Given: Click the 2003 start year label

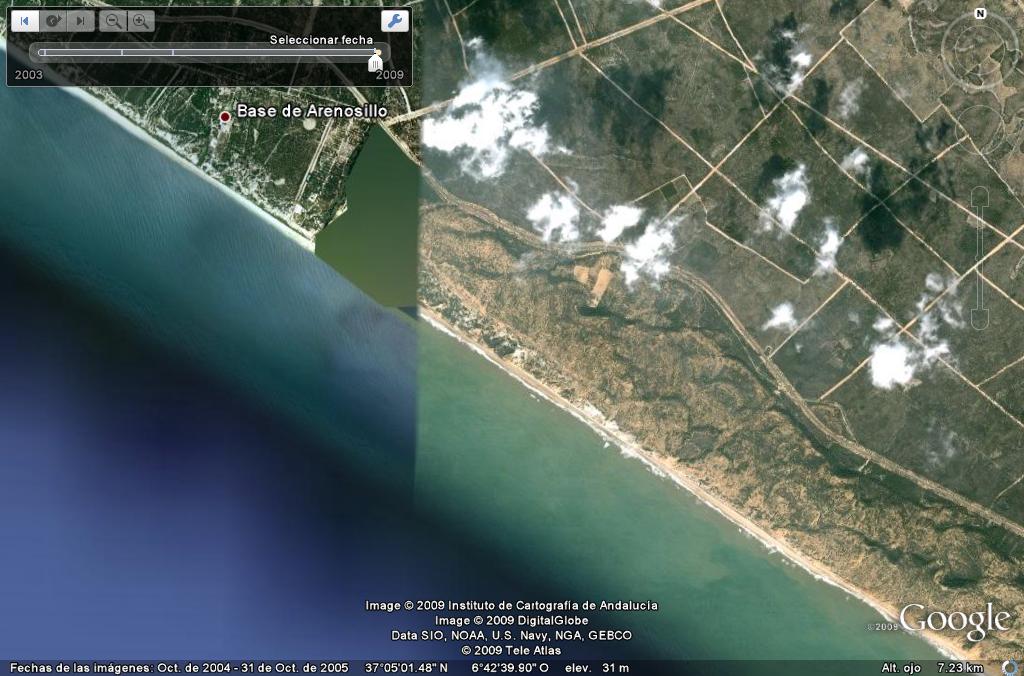Looking at the screenshot, I should coord(29,75).
